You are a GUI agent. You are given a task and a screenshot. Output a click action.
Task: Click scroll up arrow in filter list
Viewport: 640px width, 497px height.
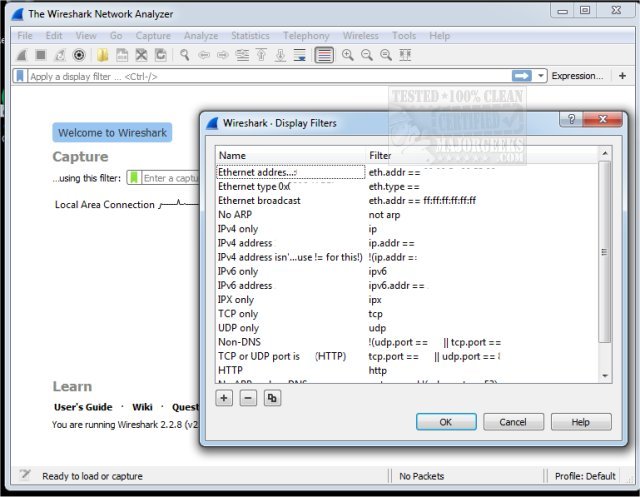[x=605, y=153]
